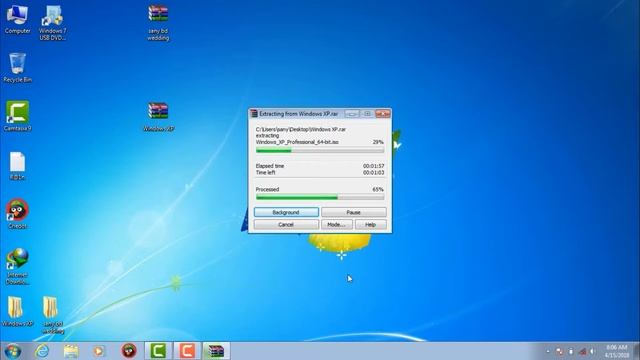Open Windows Explorer from the taskbar
This screenshot has width=640, height=360.
coord(71,351)
